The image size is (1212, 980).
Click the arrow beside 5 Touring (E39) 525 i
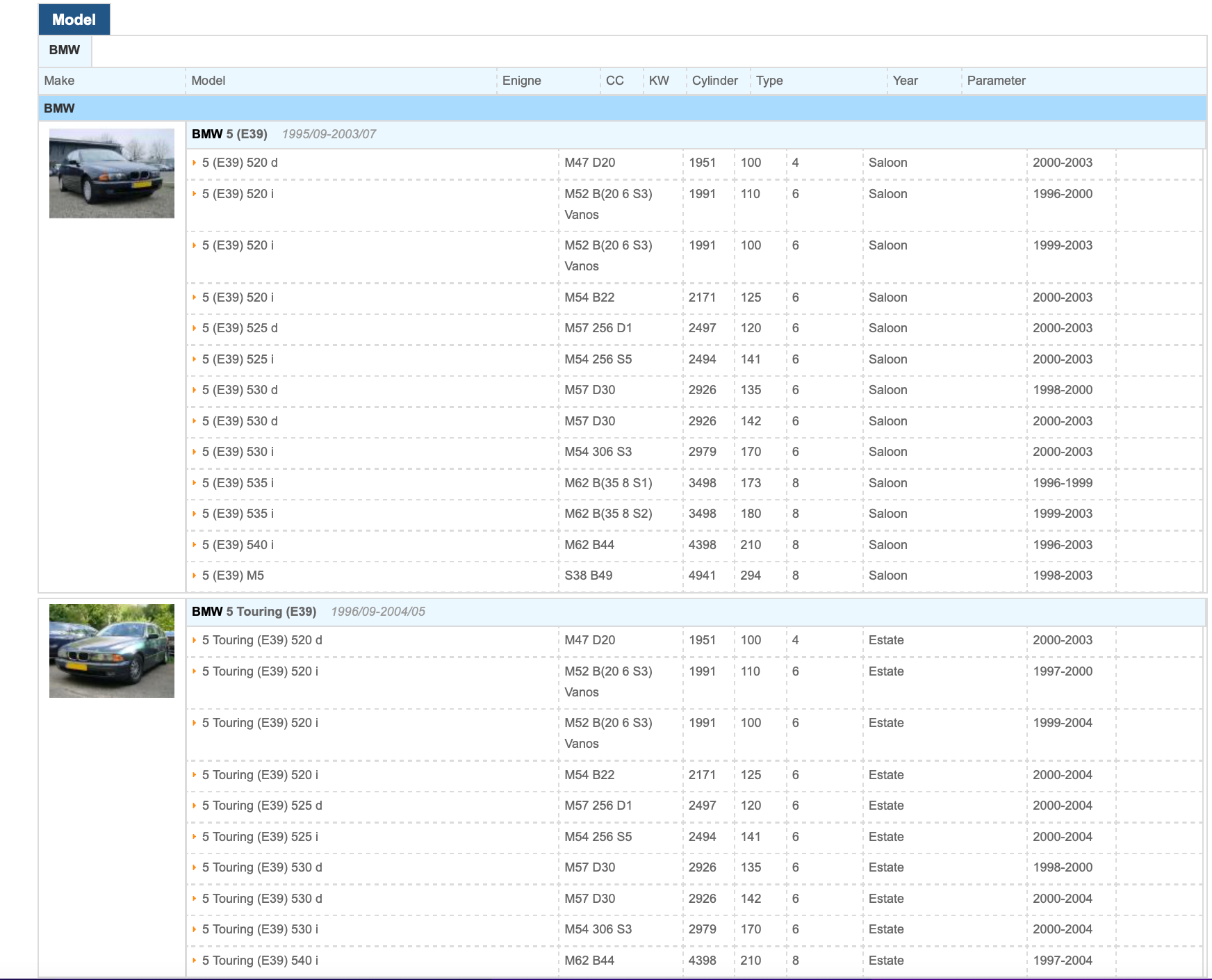click(195, 837)
